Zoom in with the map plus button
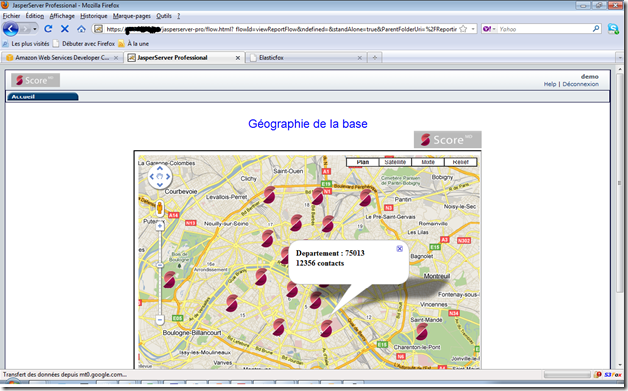Viewport: 628px width, 391px height. (x=159, y=226)
